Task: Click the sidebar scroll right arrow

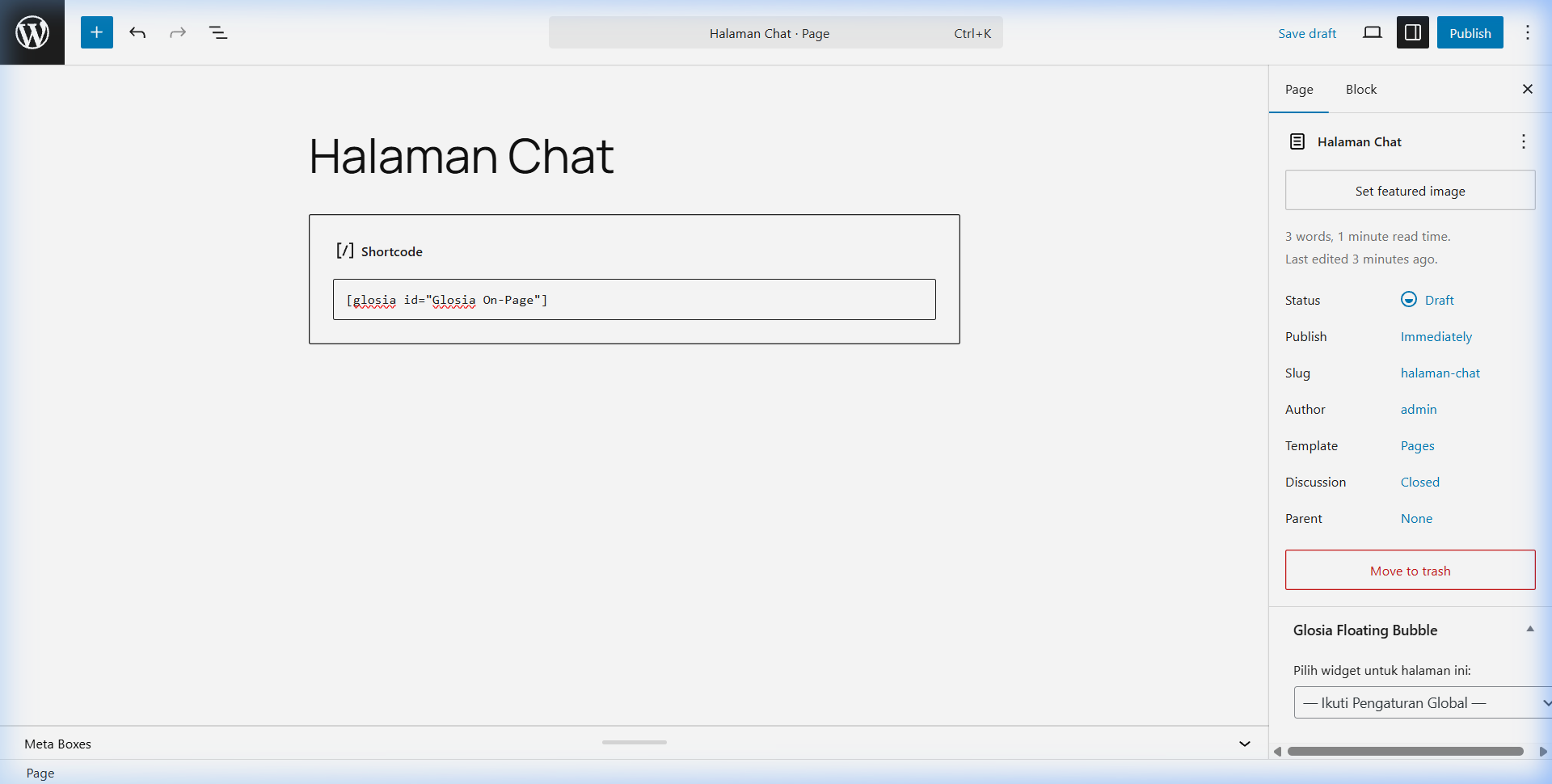Action: point(1543,752)
